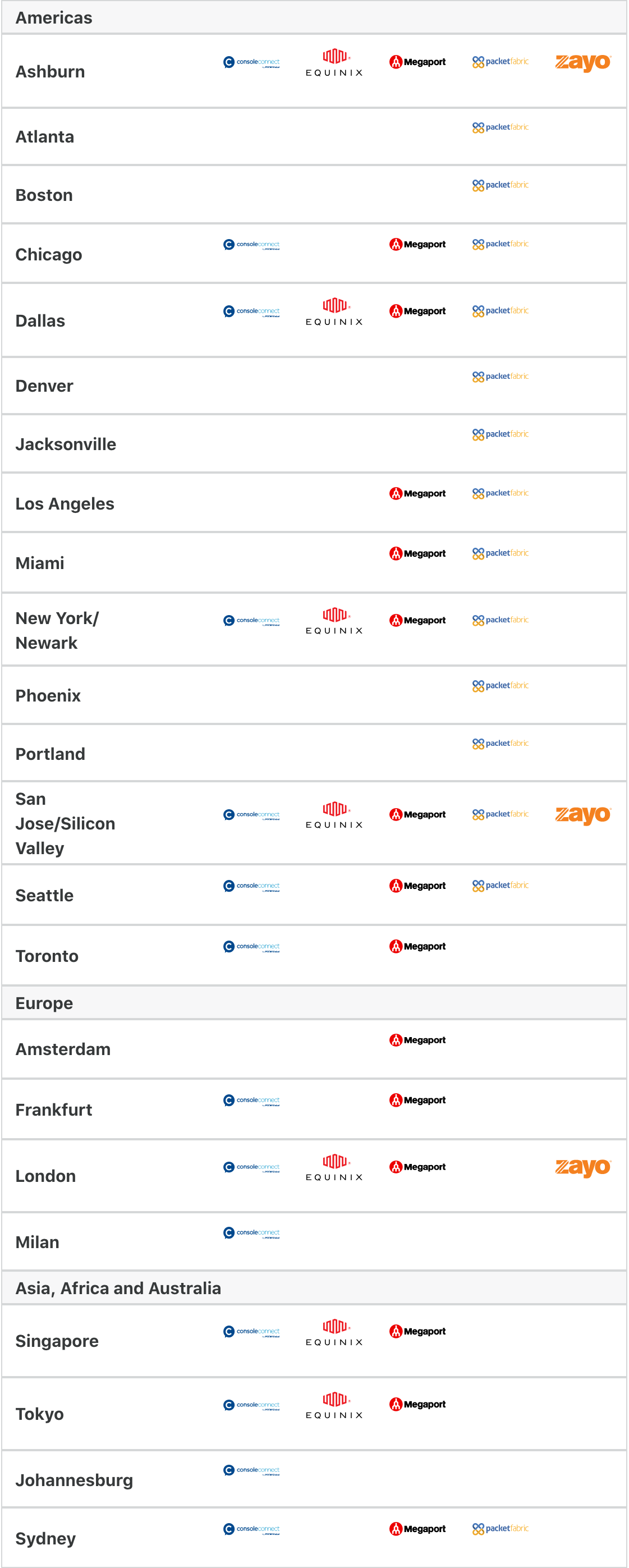Click Equinix logo in the Dallas row

tap(334, 311)
